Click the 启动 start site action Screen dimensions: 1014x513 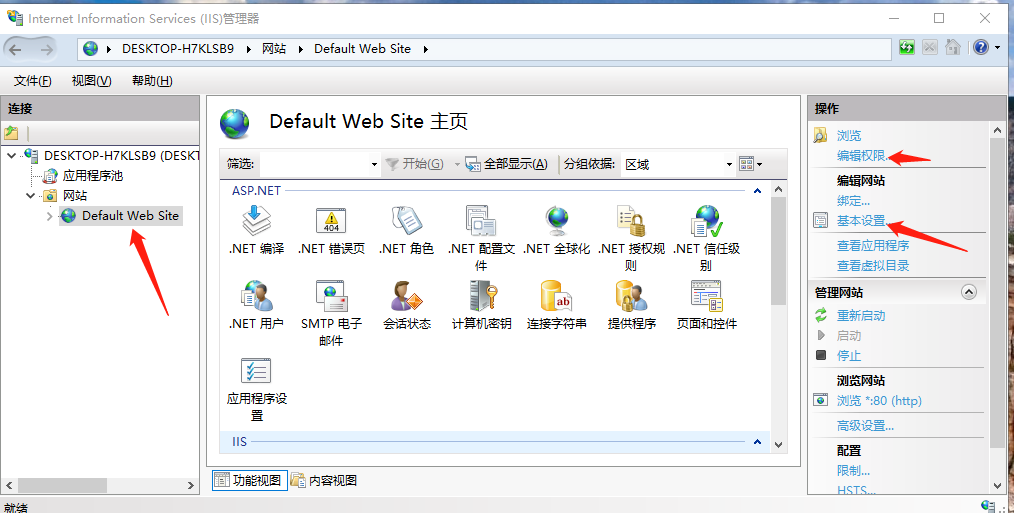click(x=848, y=336)
